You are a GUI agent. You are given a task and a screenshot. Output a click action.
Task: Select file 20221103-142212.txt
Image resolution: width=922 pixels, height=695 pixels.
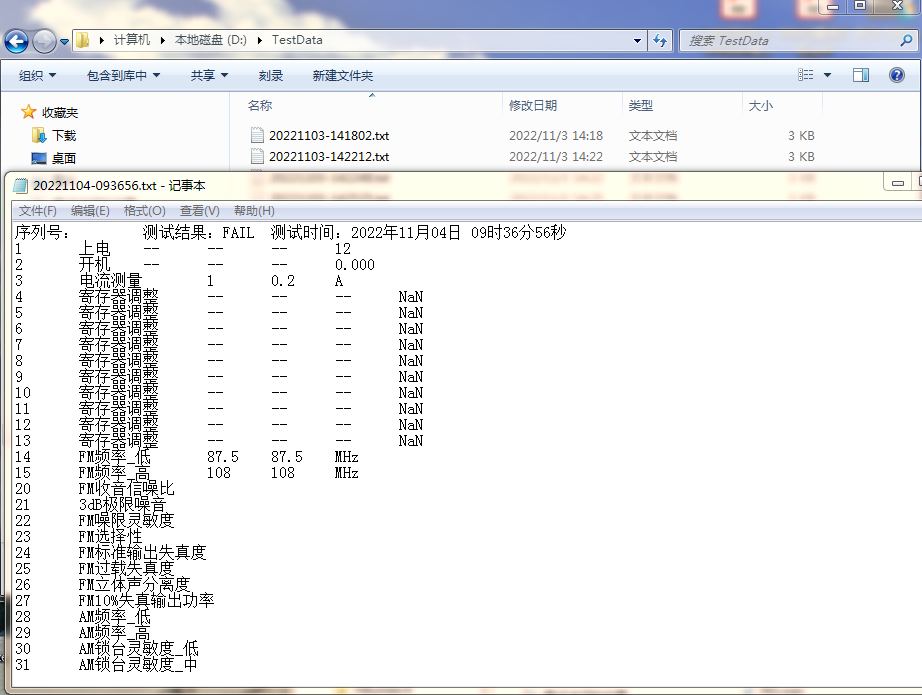pyautogui.click(x=329, y=156)
